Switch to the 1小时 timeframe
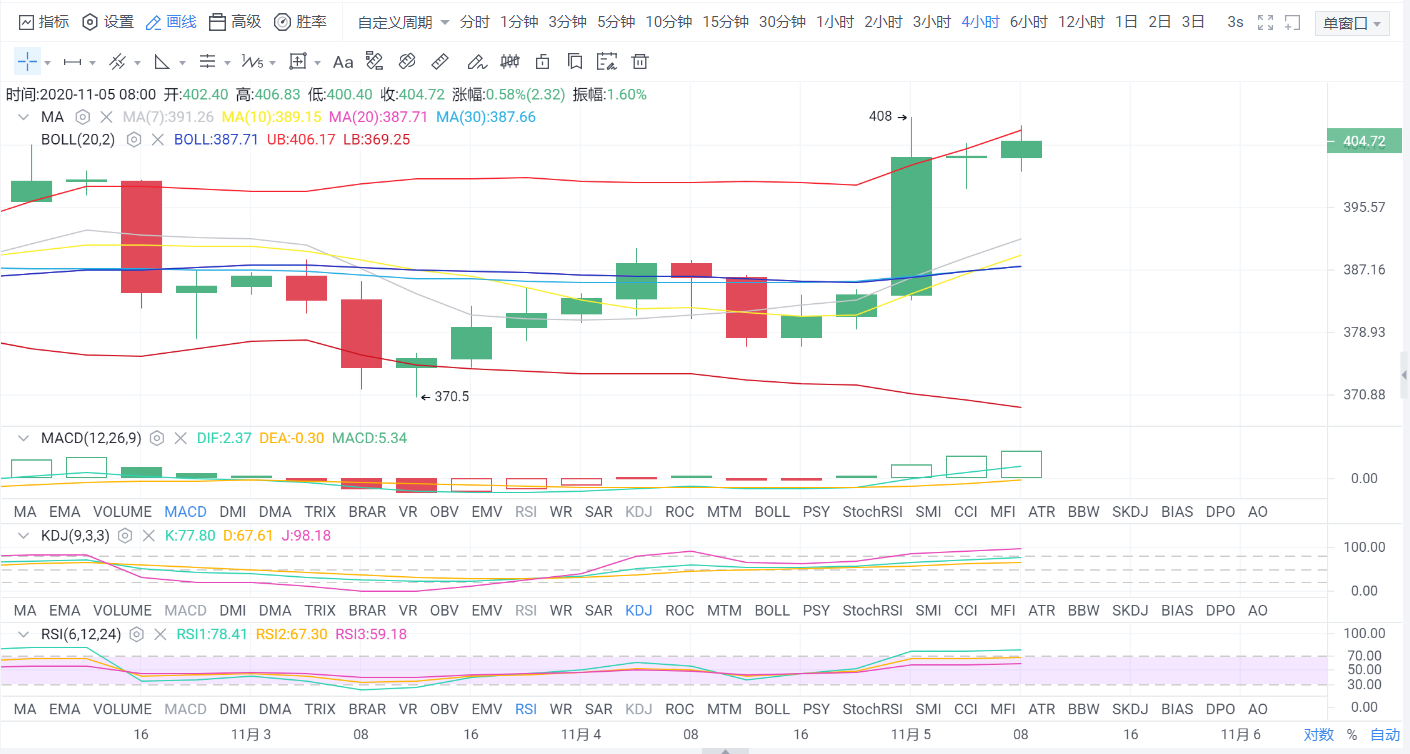The image size is (1410, 754). 834,22
